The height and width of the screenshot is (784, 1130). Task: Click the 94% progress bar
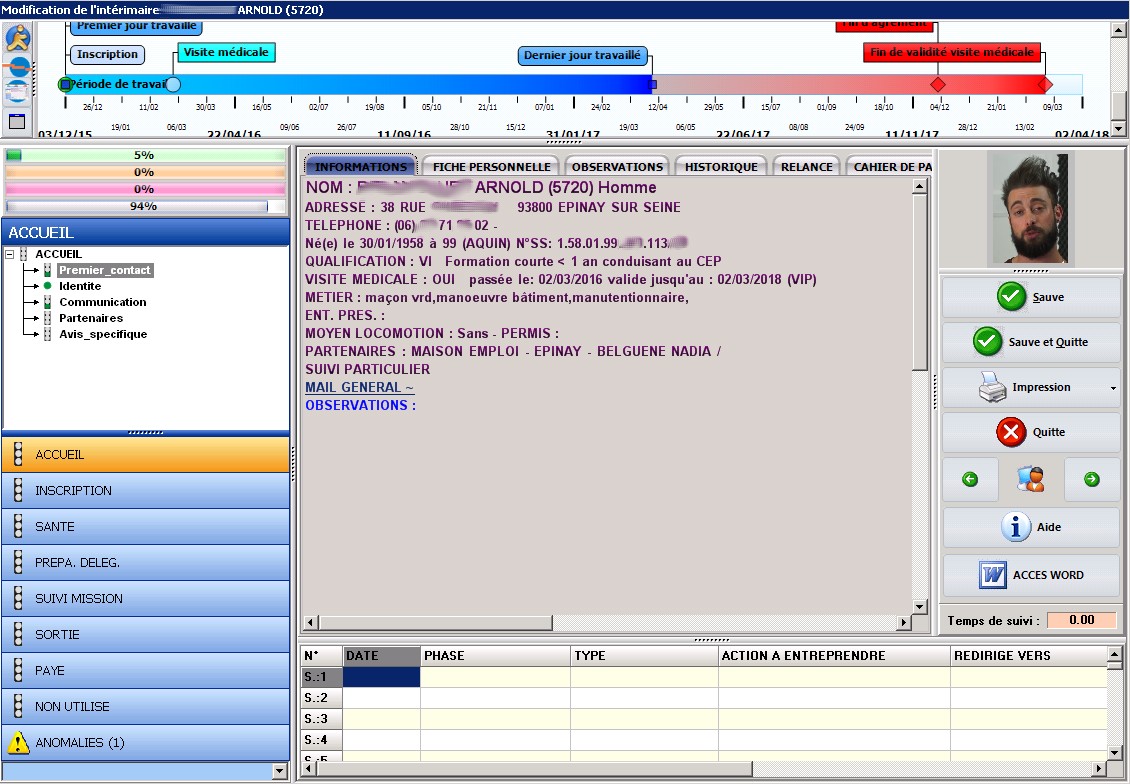coord(144,206)
